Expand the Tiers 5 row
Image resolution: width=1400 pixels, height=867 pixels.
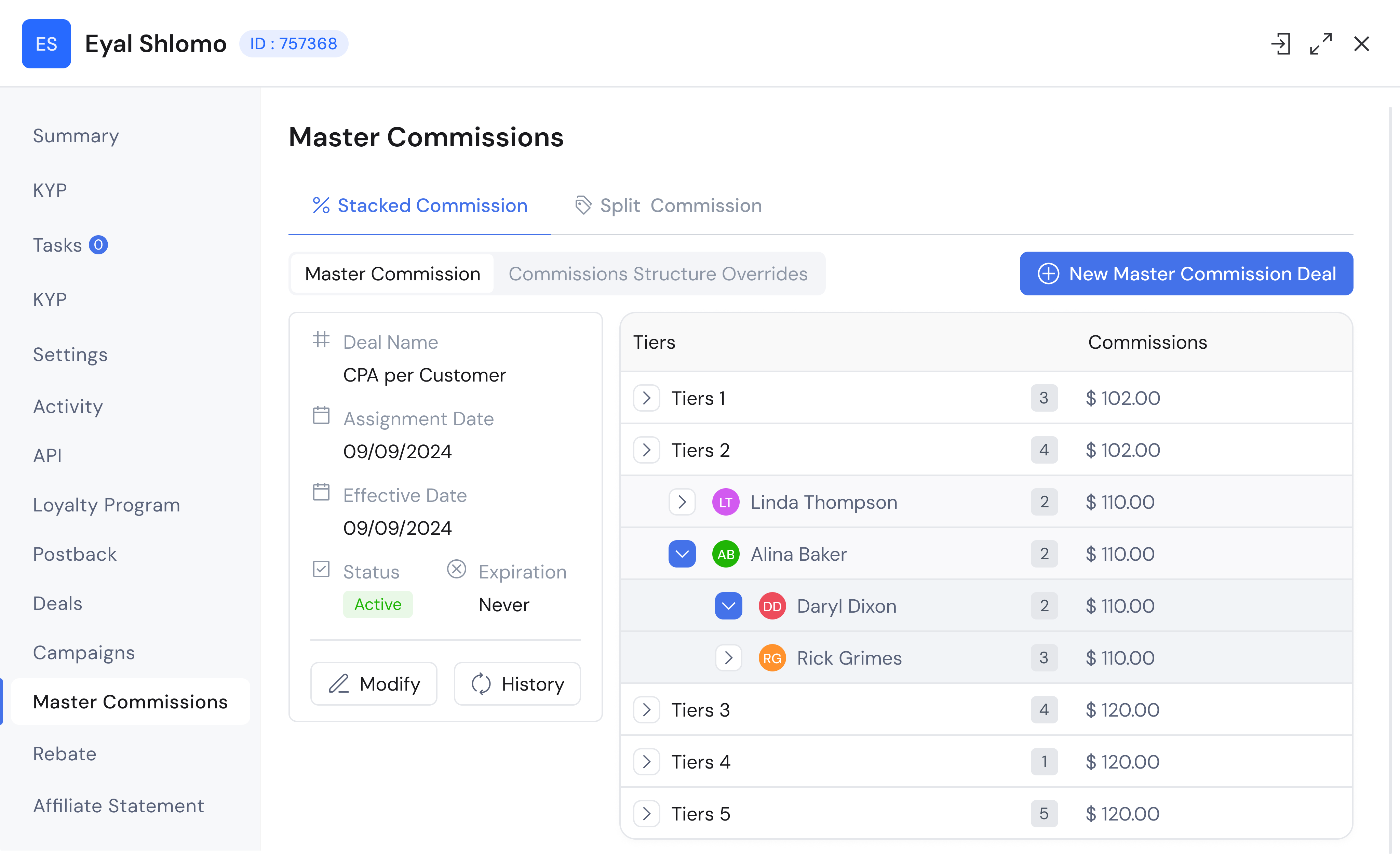tap(647, 814)
